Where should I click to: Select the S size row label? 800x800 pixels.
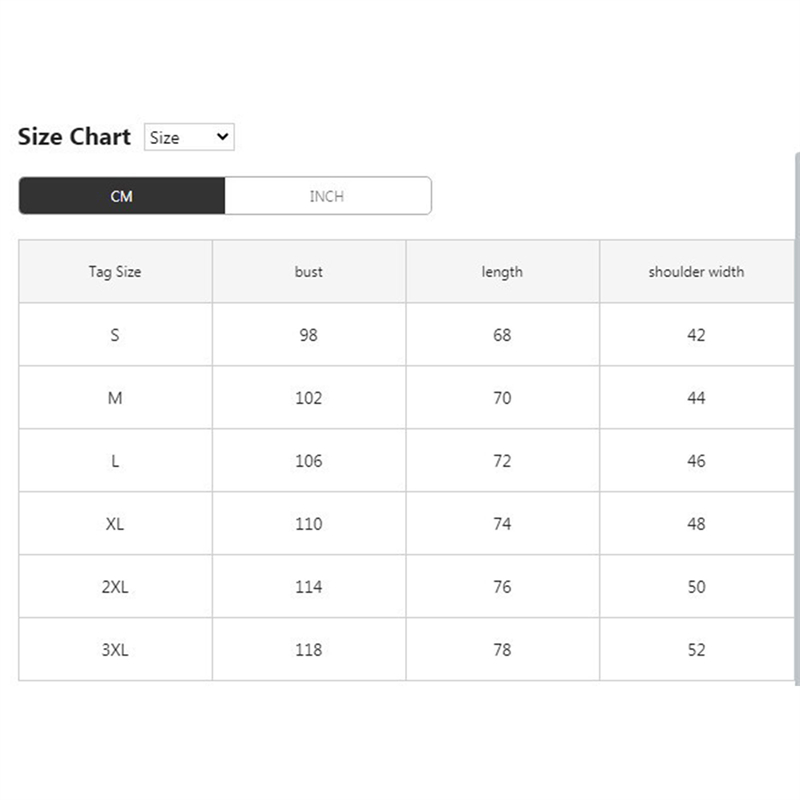tap(115, 335)
